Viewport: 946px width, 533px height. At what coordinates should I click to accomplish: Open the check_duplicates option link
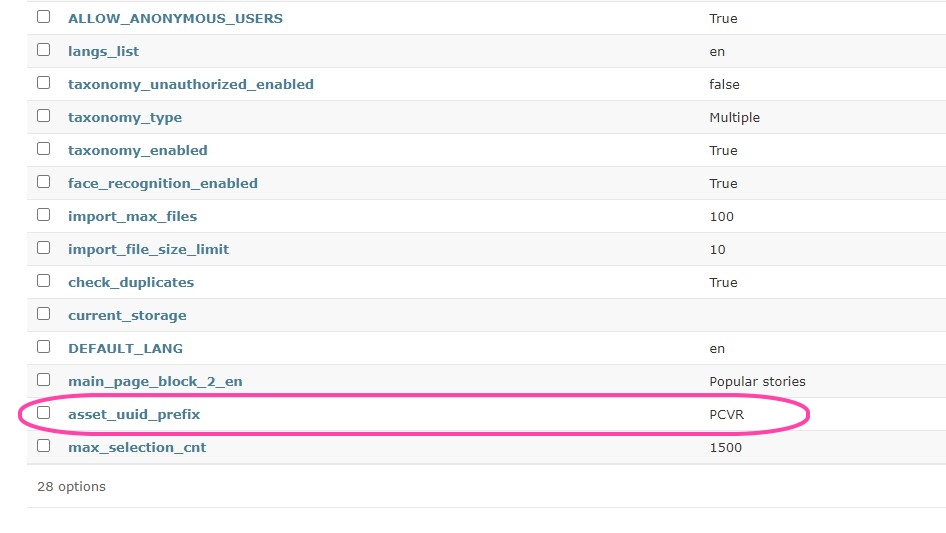(x=131, y=282)
